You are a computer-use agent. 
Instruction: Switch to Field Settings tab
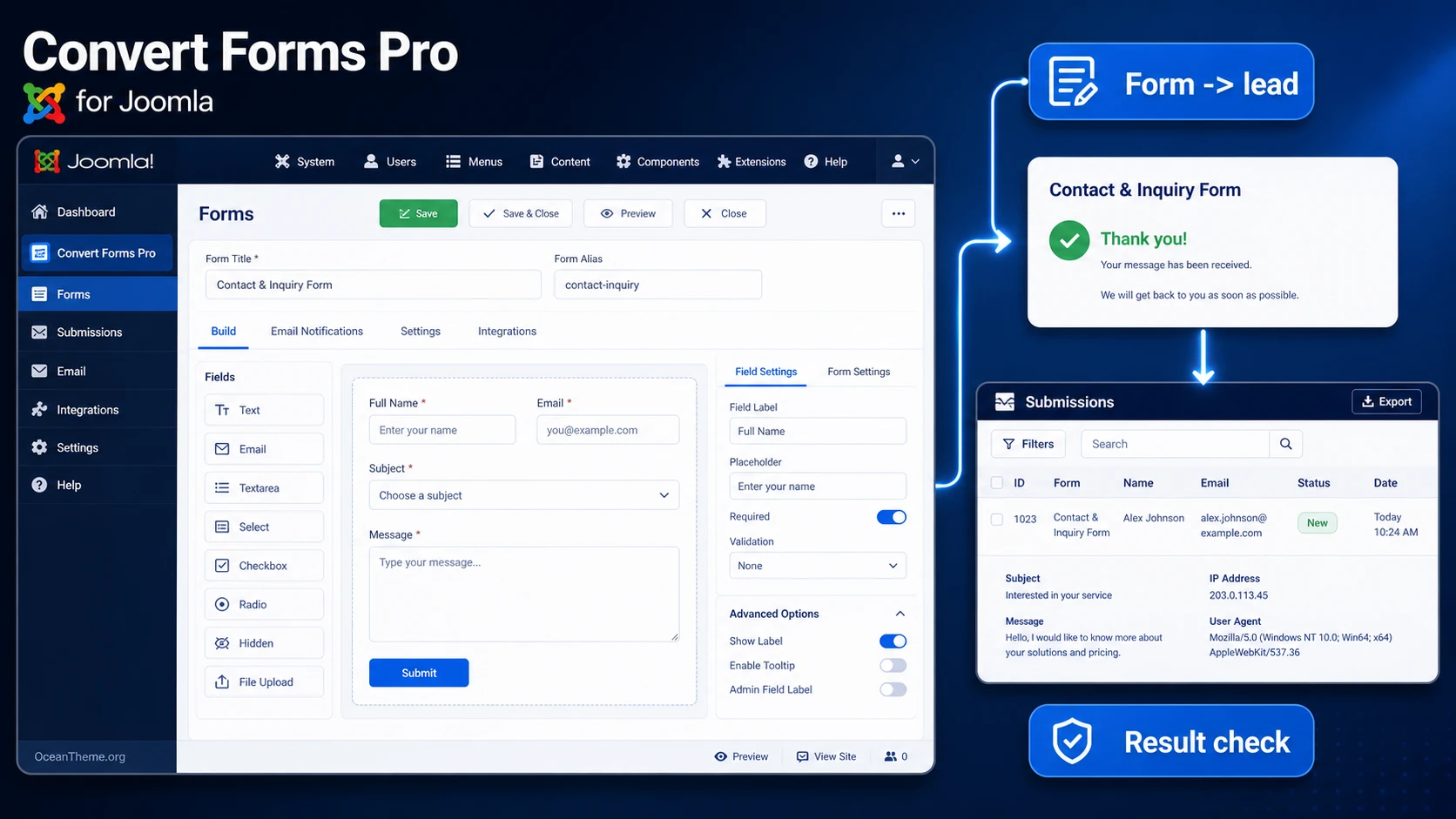[x=765, y=372]
